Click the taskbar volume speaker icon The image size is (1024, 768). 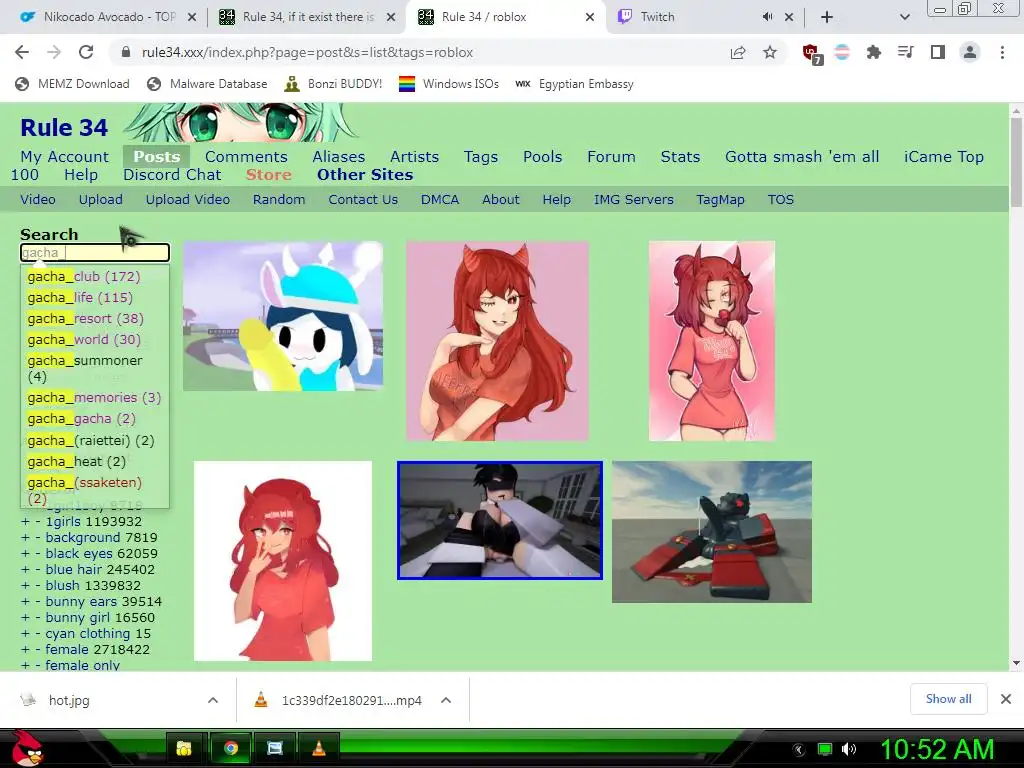(x=848, y=749)
